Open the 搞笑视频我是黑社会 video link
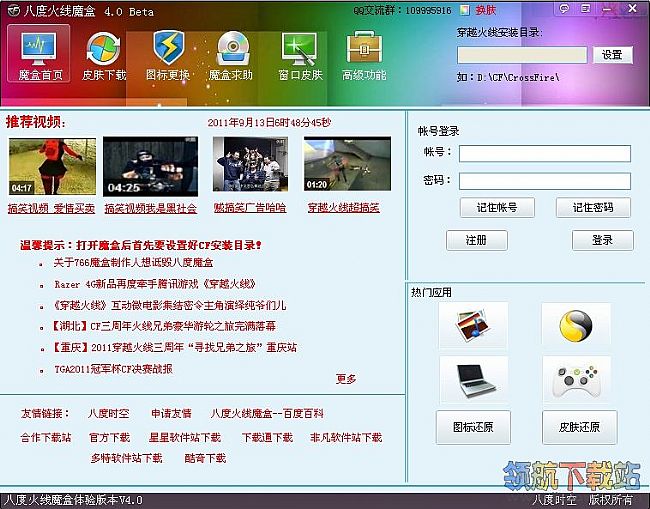The height and width of the screenshot is (509, 650). pos(150,208)
